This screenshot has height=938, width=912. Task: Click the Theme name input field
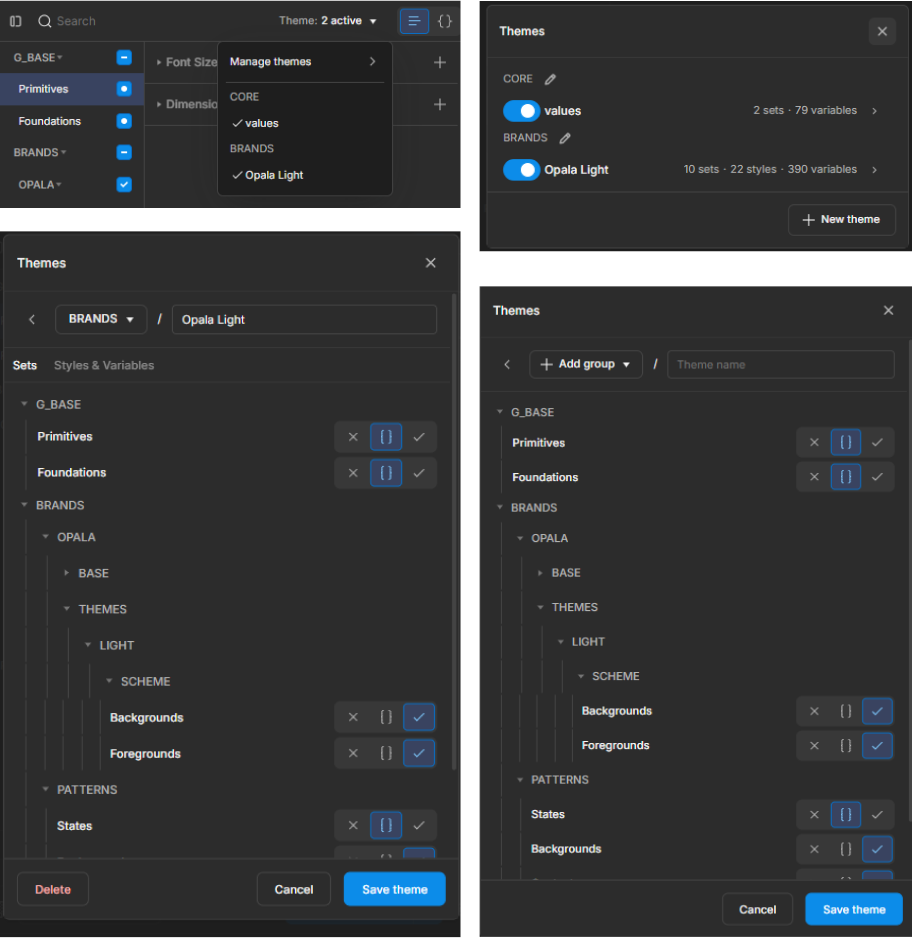[780, 364]
